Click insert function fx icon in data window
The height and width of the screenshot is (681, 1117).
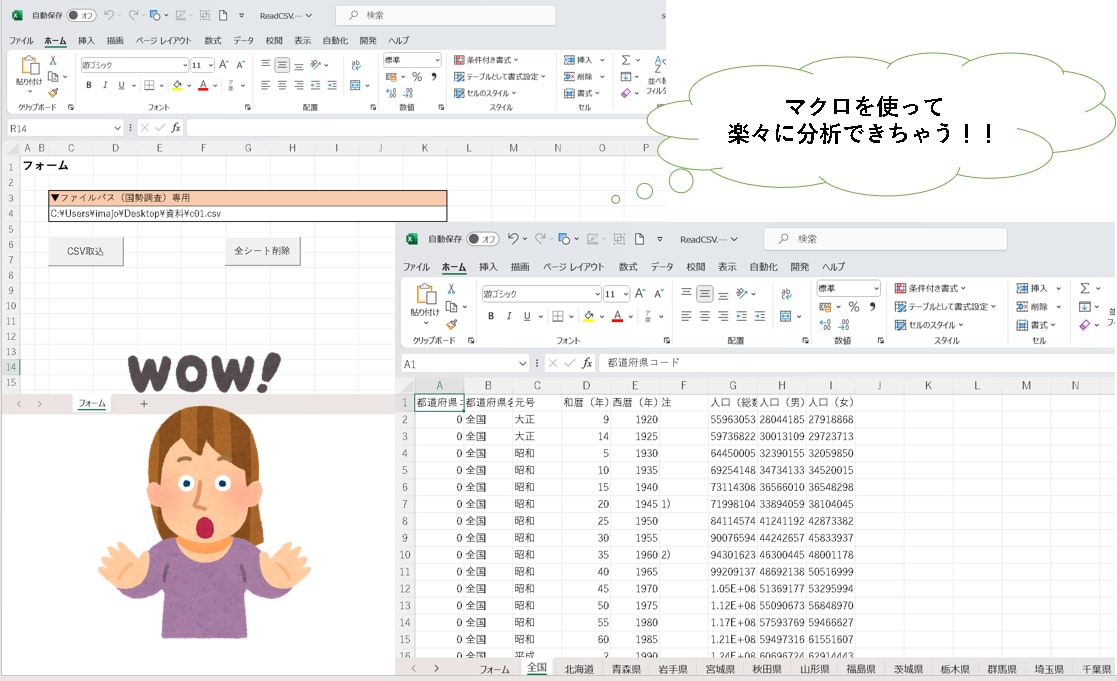[587, 363]
